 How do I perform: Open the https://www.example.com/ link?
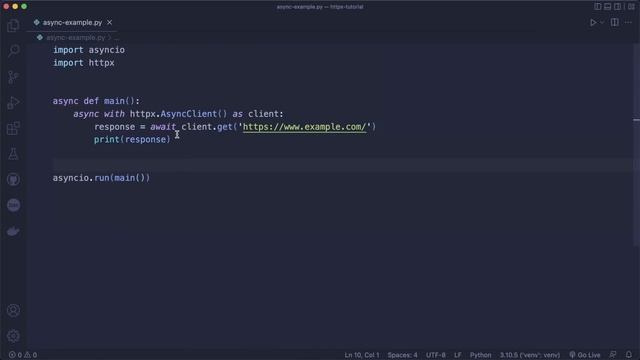pyautogui.click(x=304, y=127)
